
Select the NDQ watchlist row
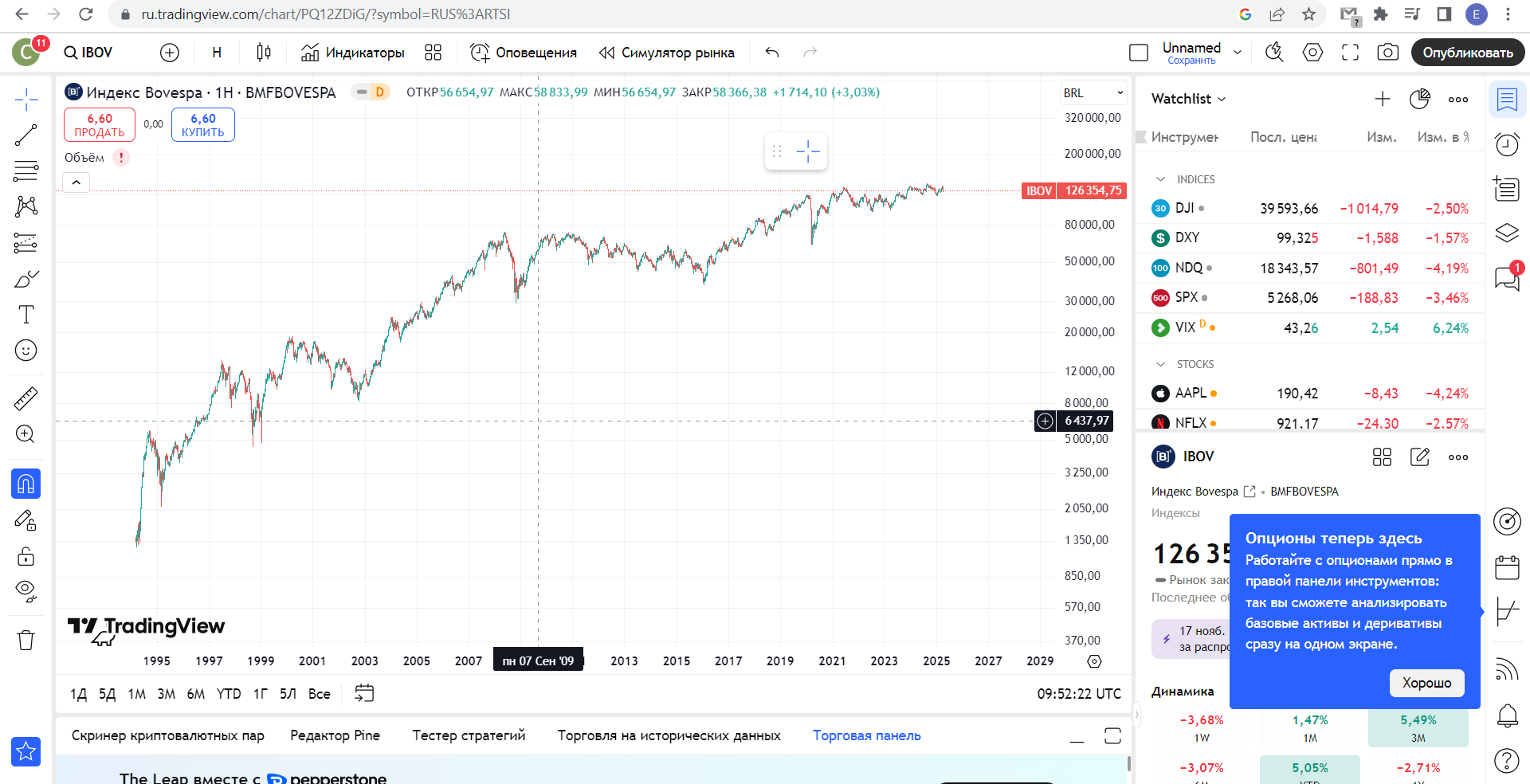click(x=1310, y=269)
